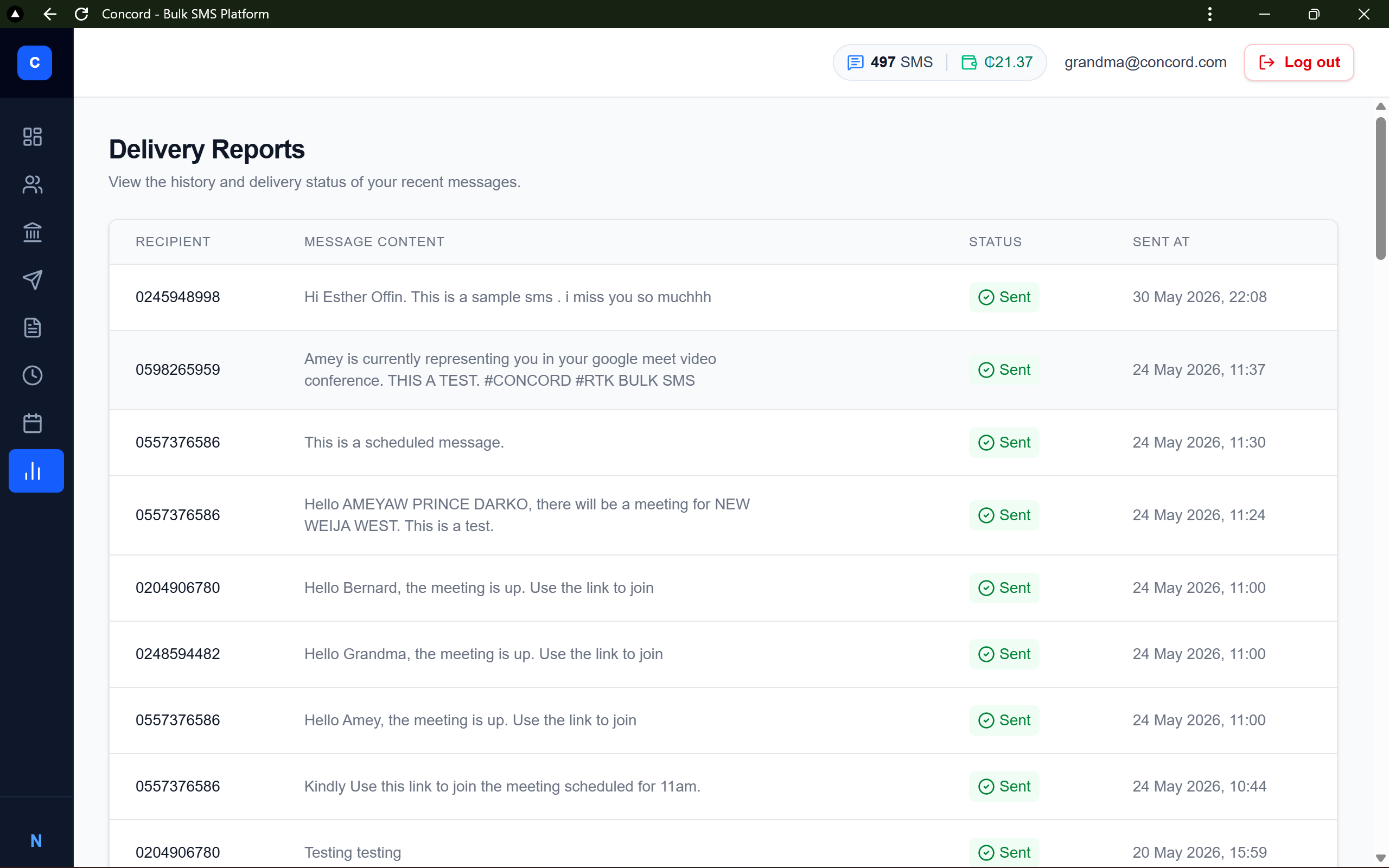Click the 'Hello Bernard, the meeting is up' message

479,588
